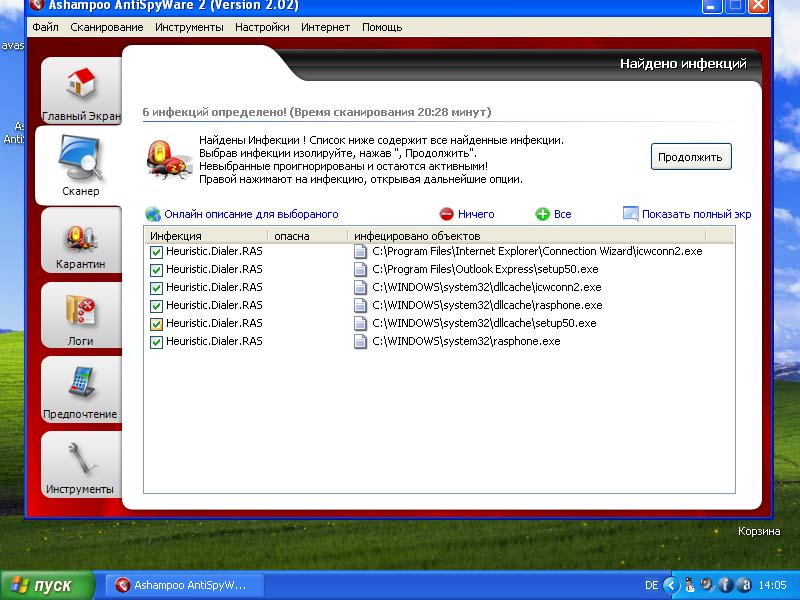Click file icon for Outlook Express\setup50.exe
The height and width of the screenshot is (600, 800).
tap(361, 269)
